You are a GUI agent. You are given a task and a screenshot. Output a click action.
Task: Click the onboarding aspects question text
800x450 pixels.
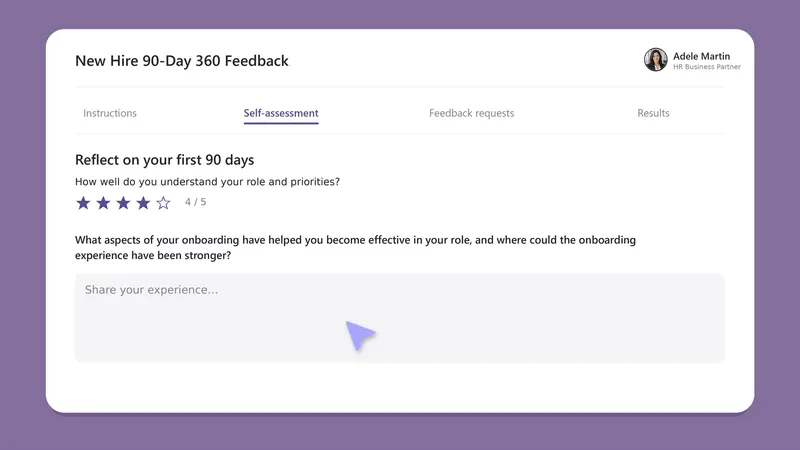coord(355,247)
